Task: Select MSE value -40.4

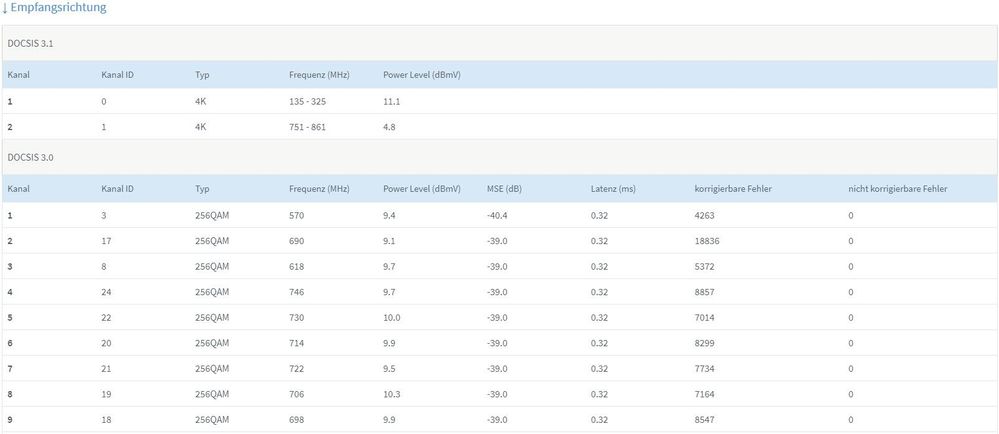Action: pyautogui.click(x=497, y=215)
